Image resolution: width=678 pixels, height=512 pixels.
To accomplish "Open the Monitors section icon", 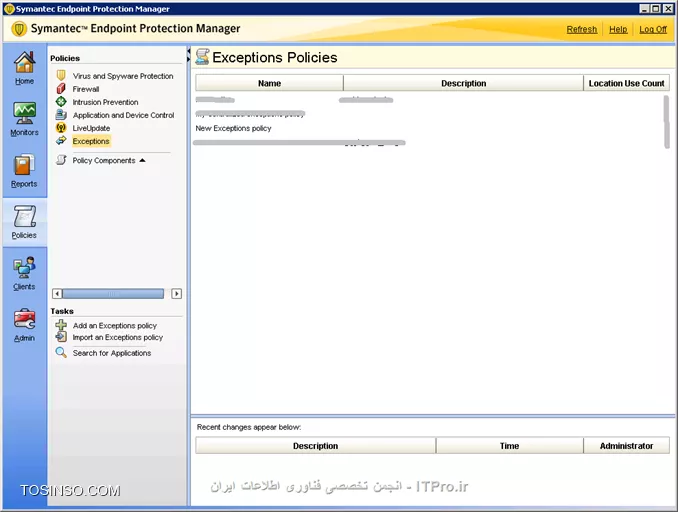I will [x=24, y=113].
